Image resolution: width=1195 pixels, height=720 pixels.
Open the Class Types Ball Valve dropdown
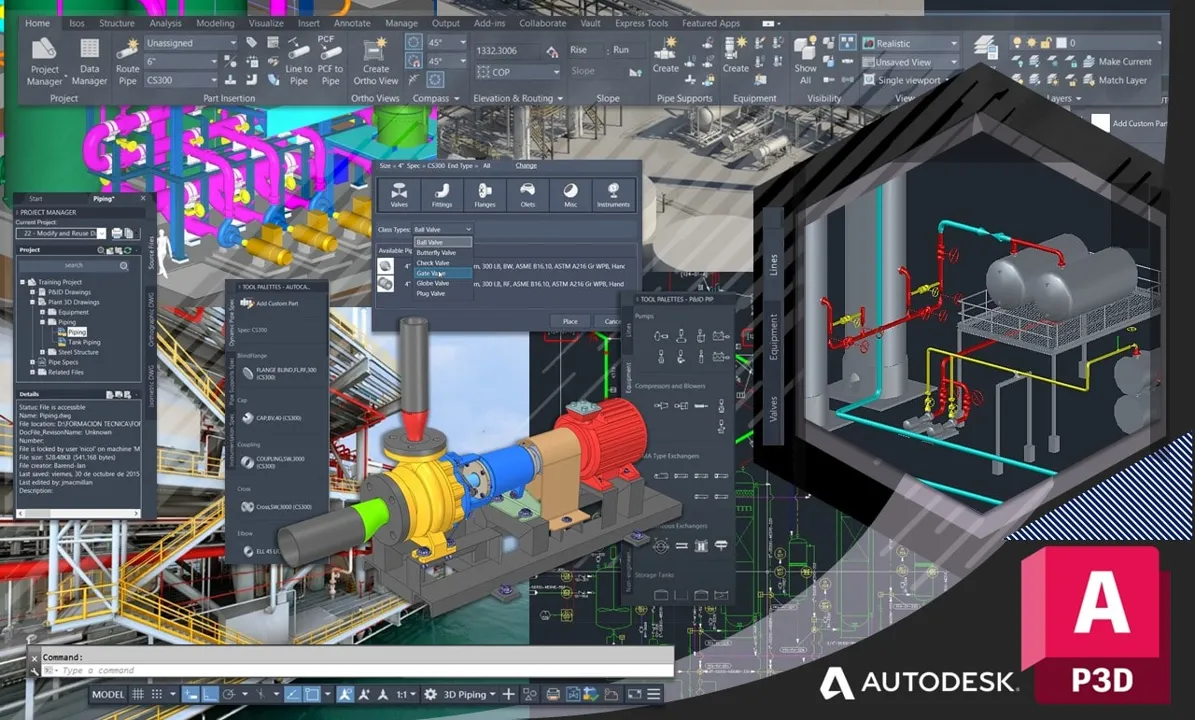pos(443,229)
